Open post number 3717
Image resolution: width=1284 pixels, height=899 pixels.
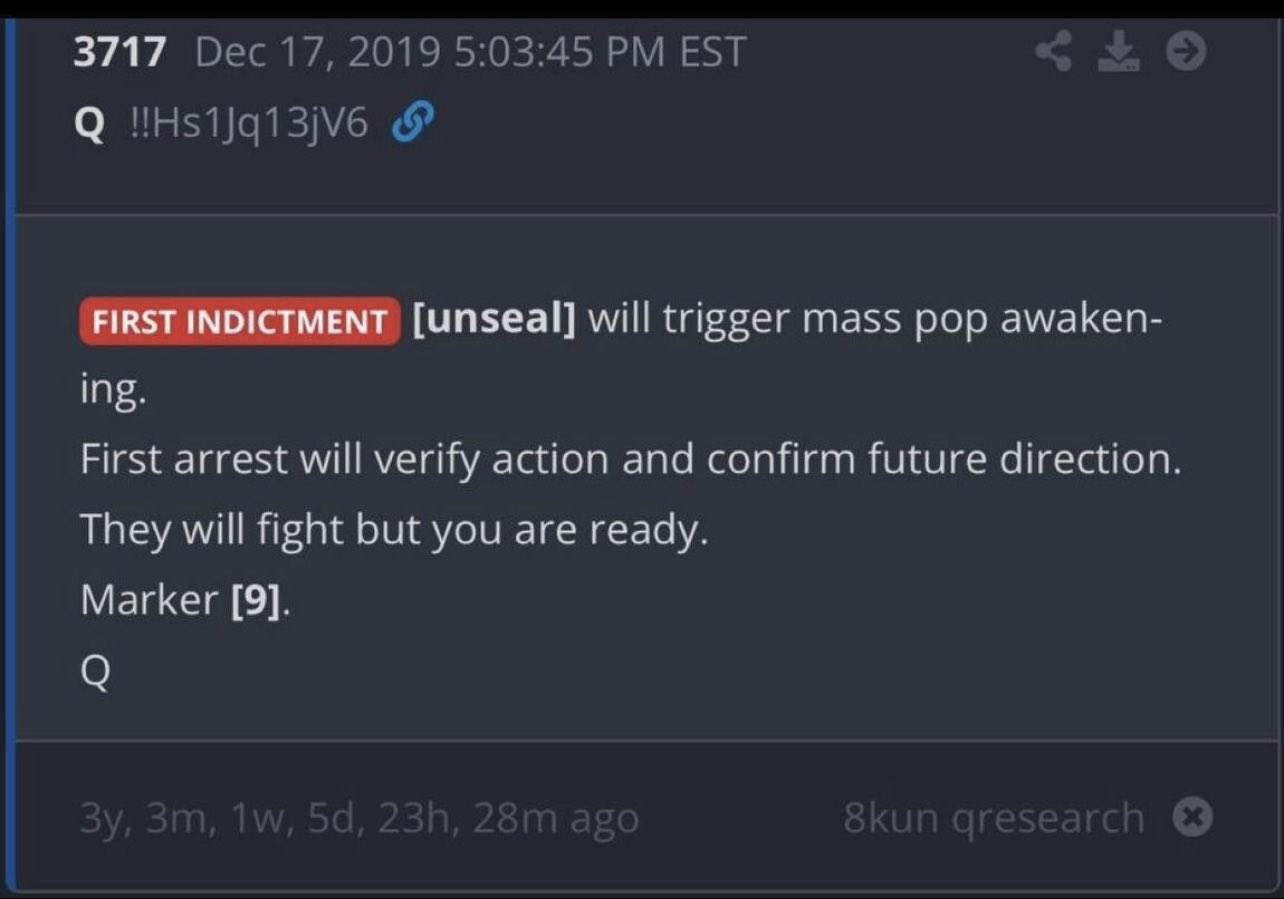pos(119,52)
